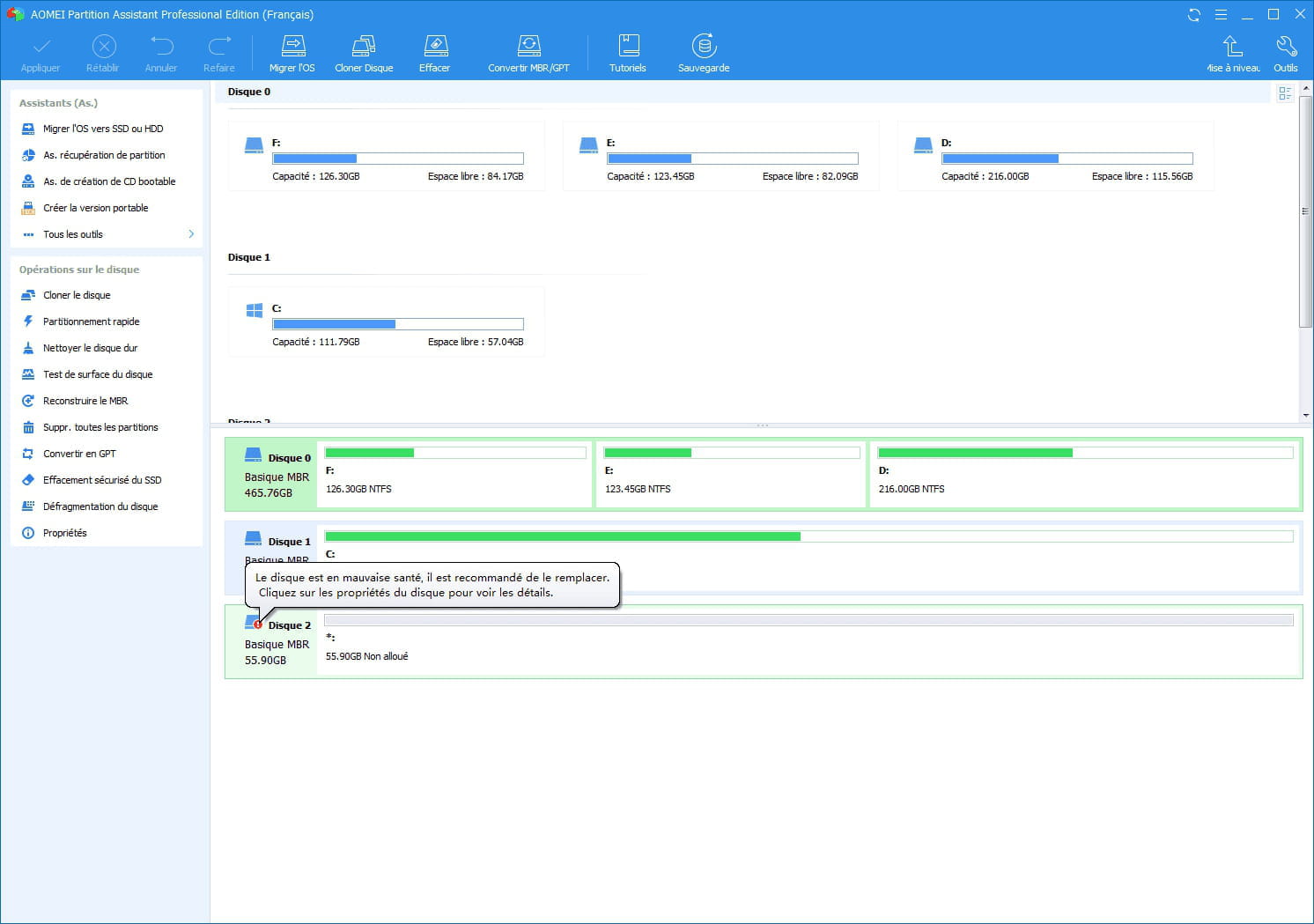Open As. récupération de partition
This screenshot has width=1314, height=924.
104,155
